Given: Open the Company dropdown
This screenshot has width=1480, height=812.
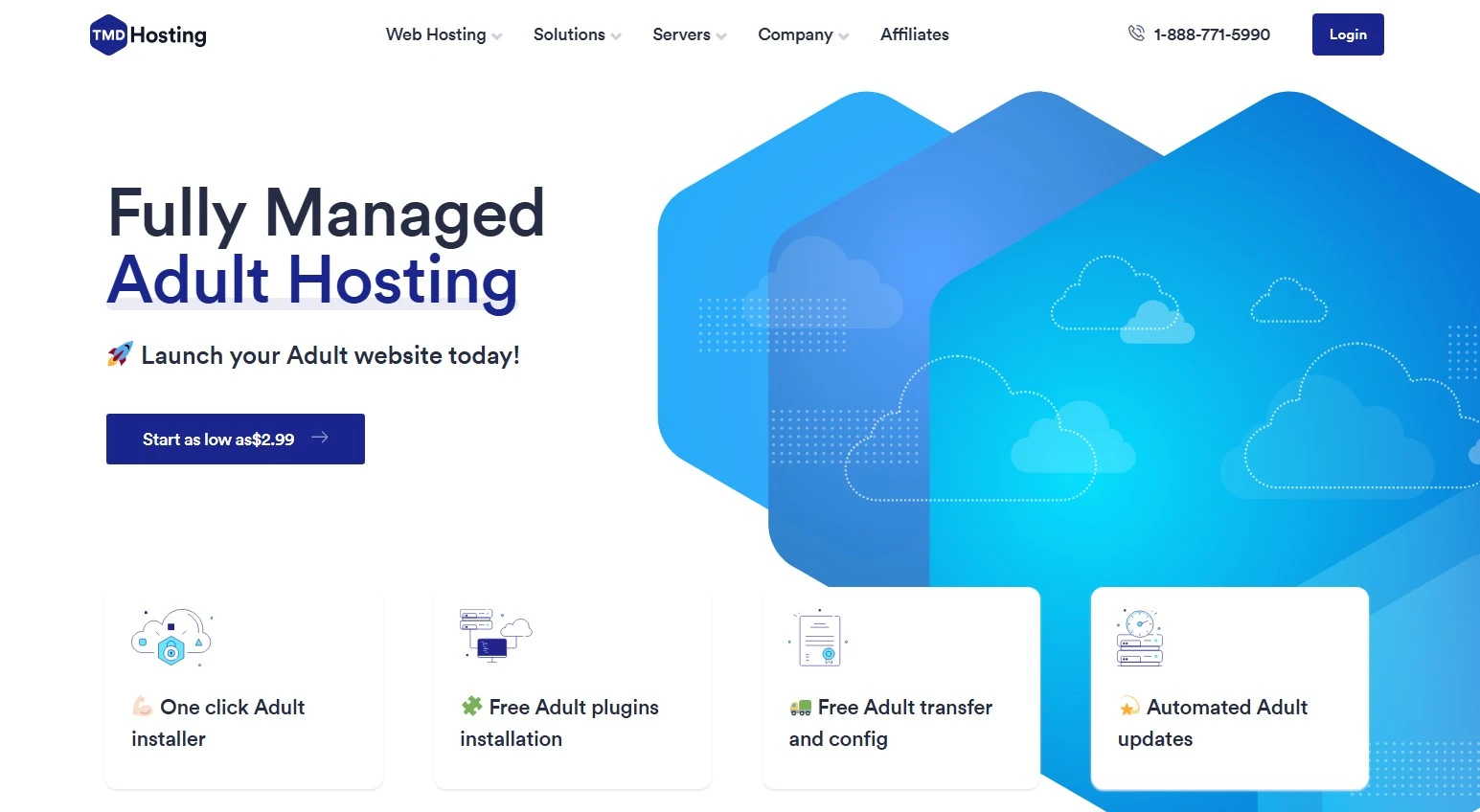Looking at the screenshot, I should pos(795,34).
